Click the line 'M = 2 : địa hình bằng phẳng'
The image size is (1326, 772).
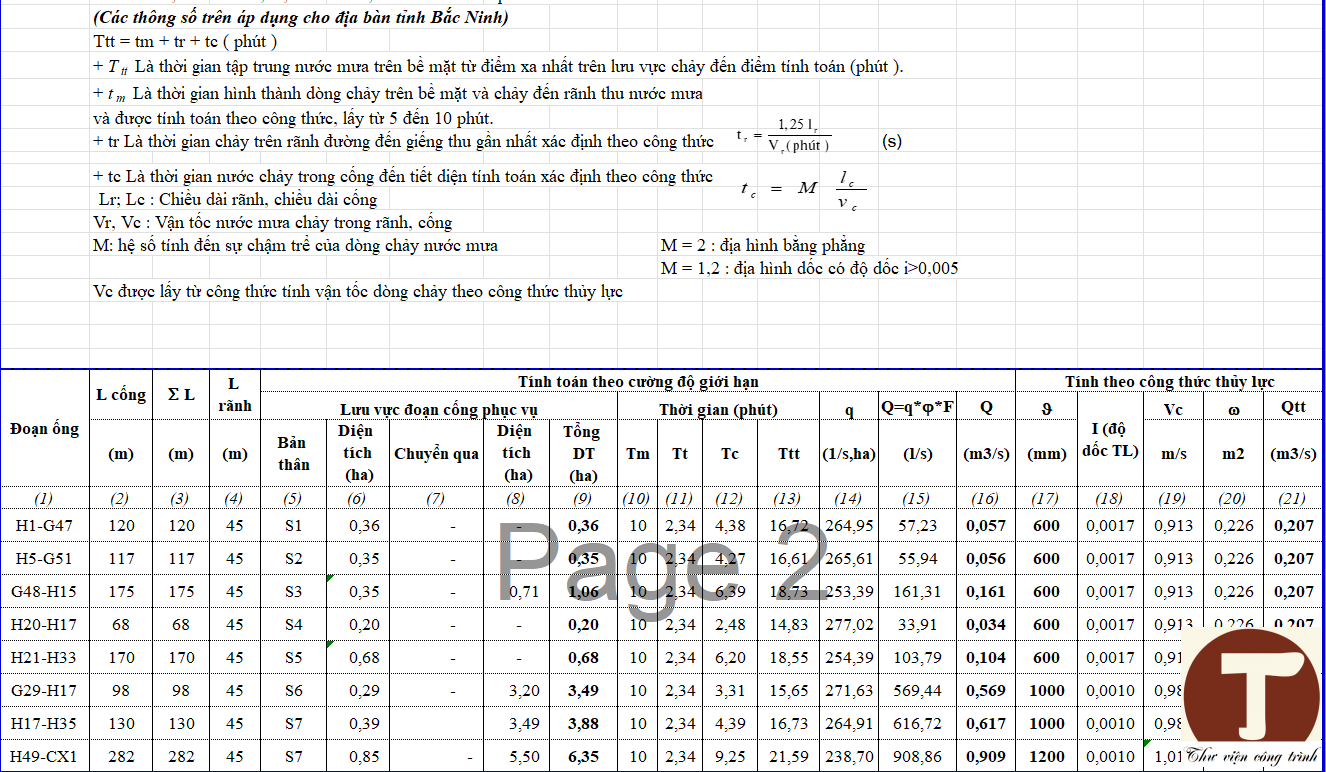tap(763, 245)
